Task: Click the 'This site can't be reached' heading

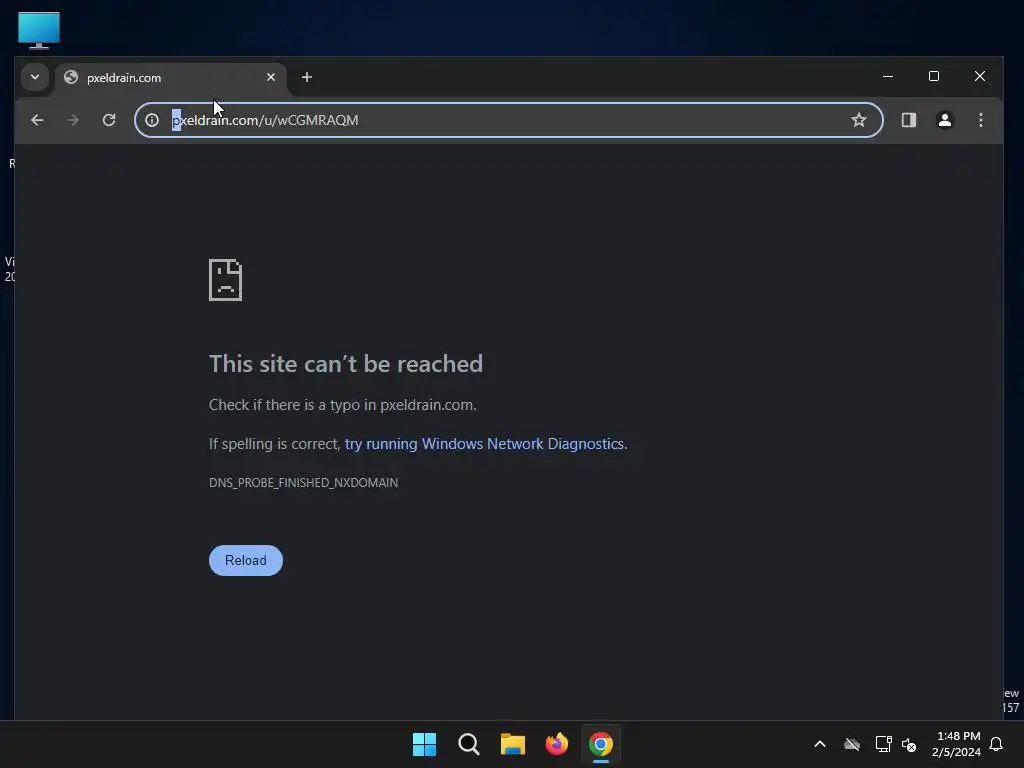Action: coord(345,364)
